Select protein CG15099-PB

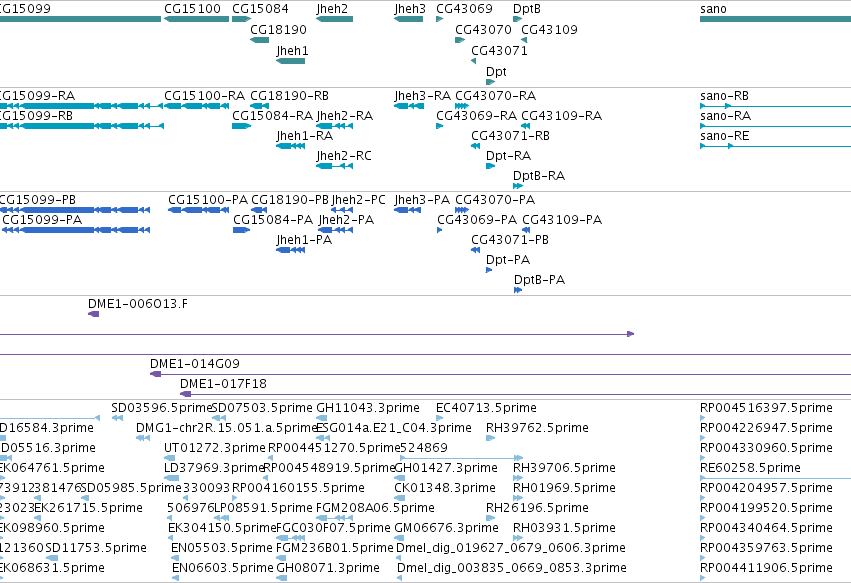click(x=75, y=210)
